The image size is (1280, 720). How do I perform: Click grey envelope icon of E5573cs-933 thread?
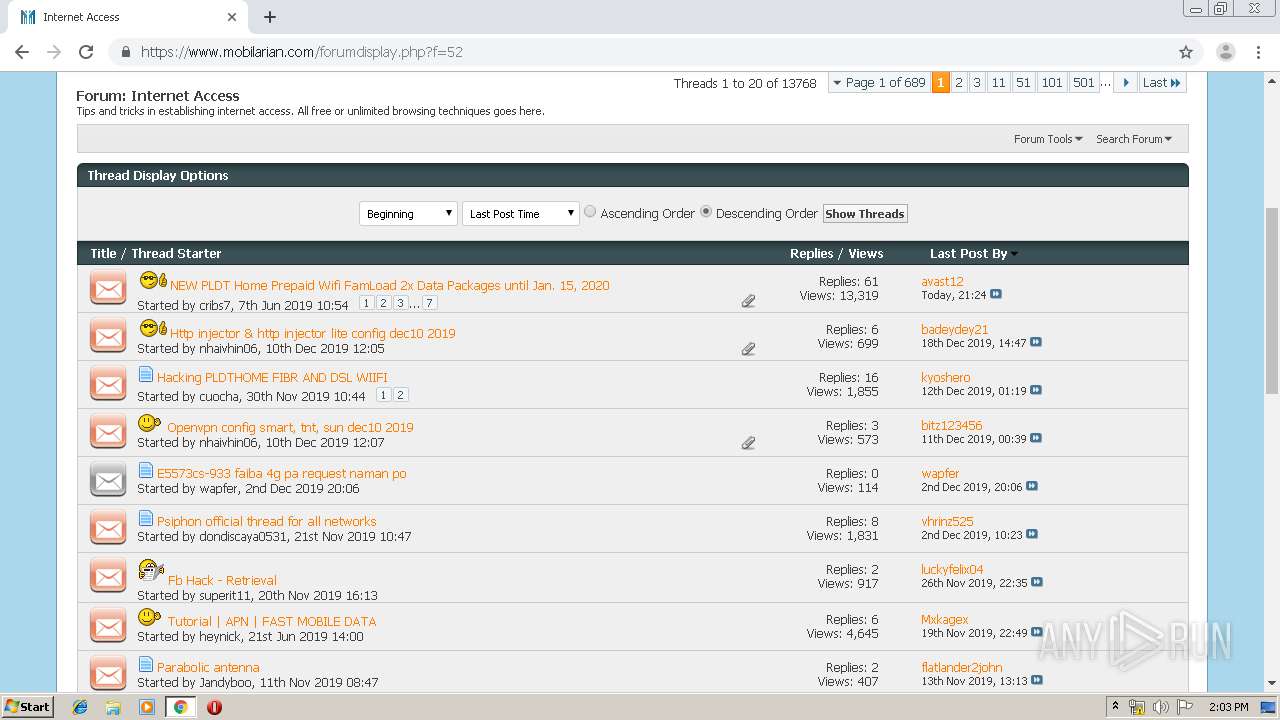(x=108, y=480)
